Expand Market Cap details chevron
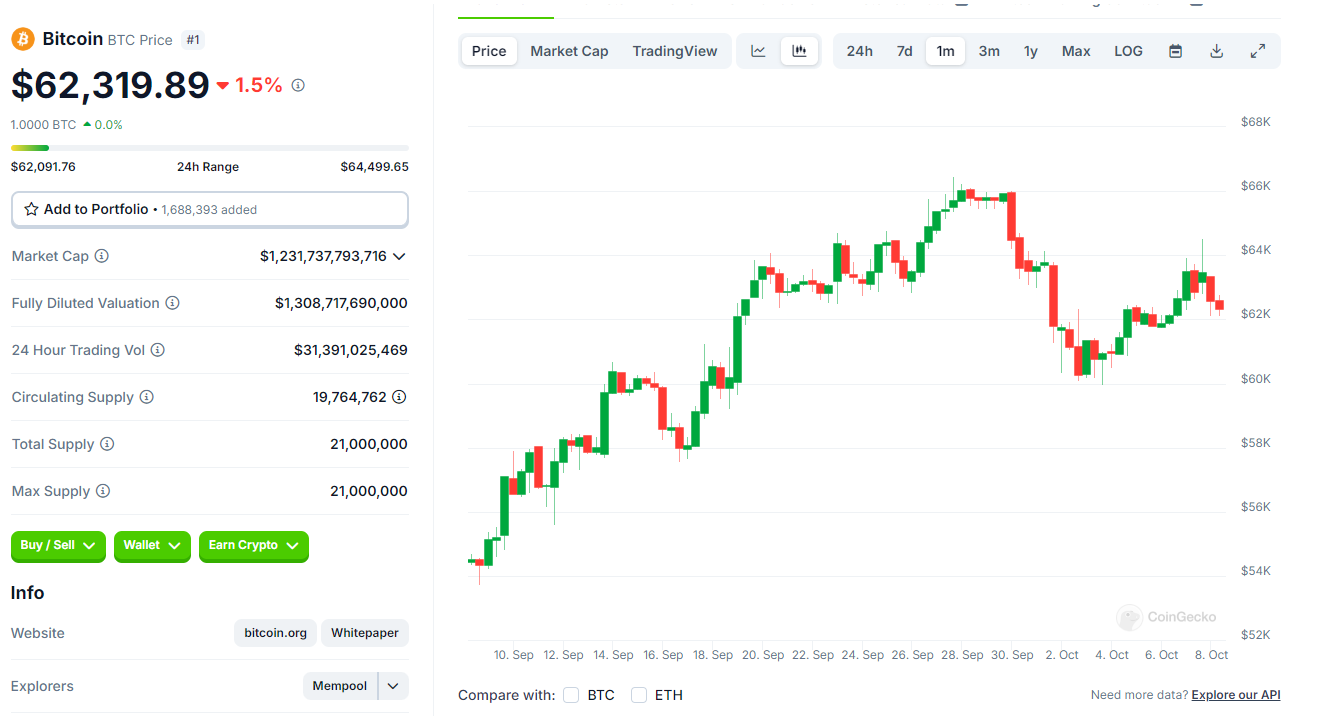1321x720 pixels. (x=399, y=256)
